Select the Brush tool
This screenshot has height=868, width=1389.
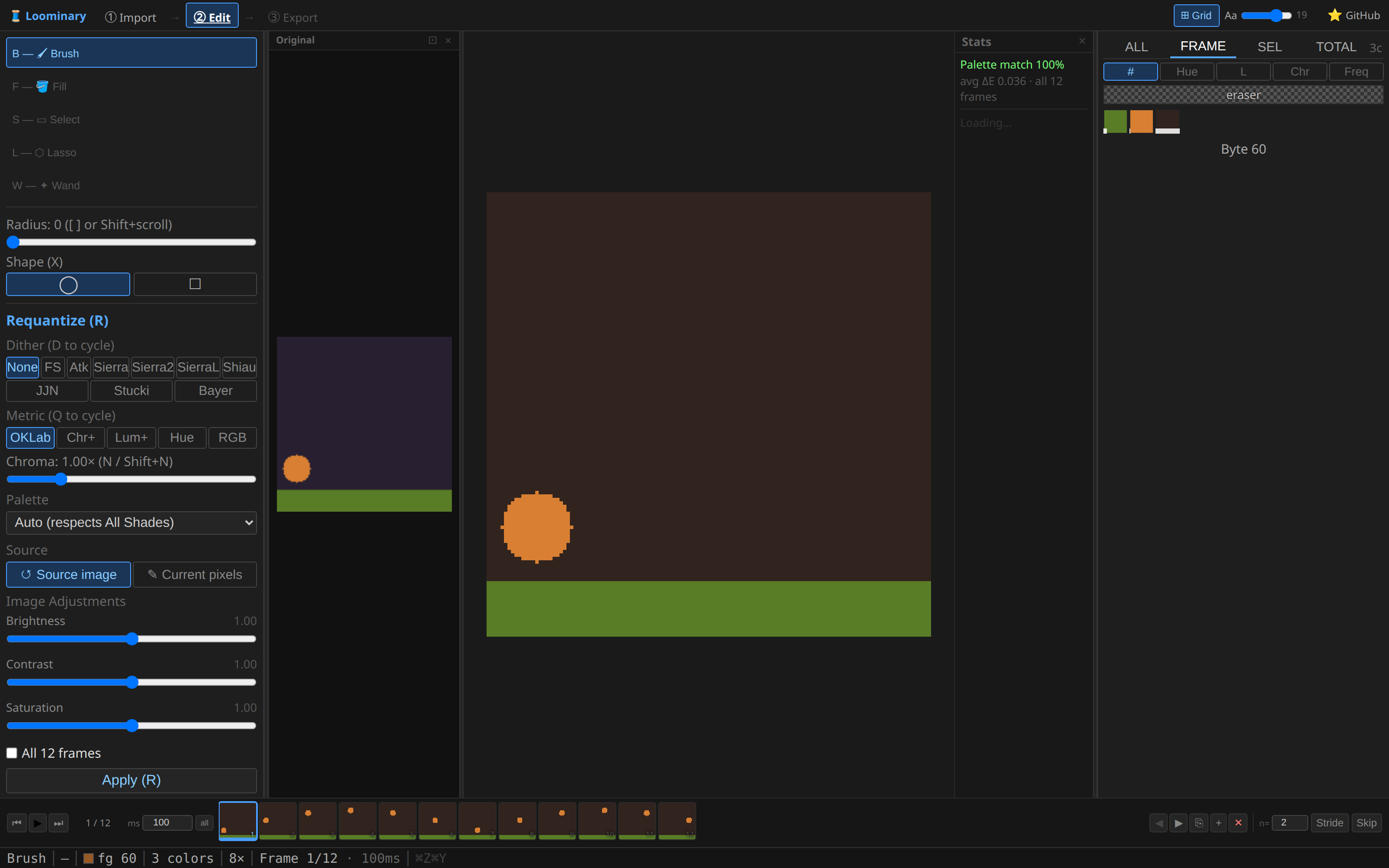131,53
